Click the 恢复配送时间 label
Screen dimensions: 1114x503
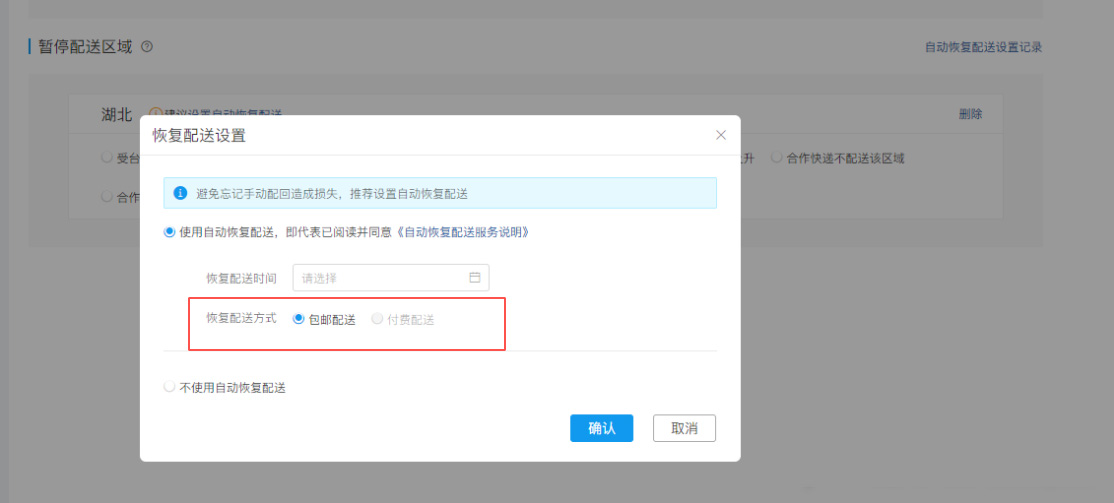242,278
